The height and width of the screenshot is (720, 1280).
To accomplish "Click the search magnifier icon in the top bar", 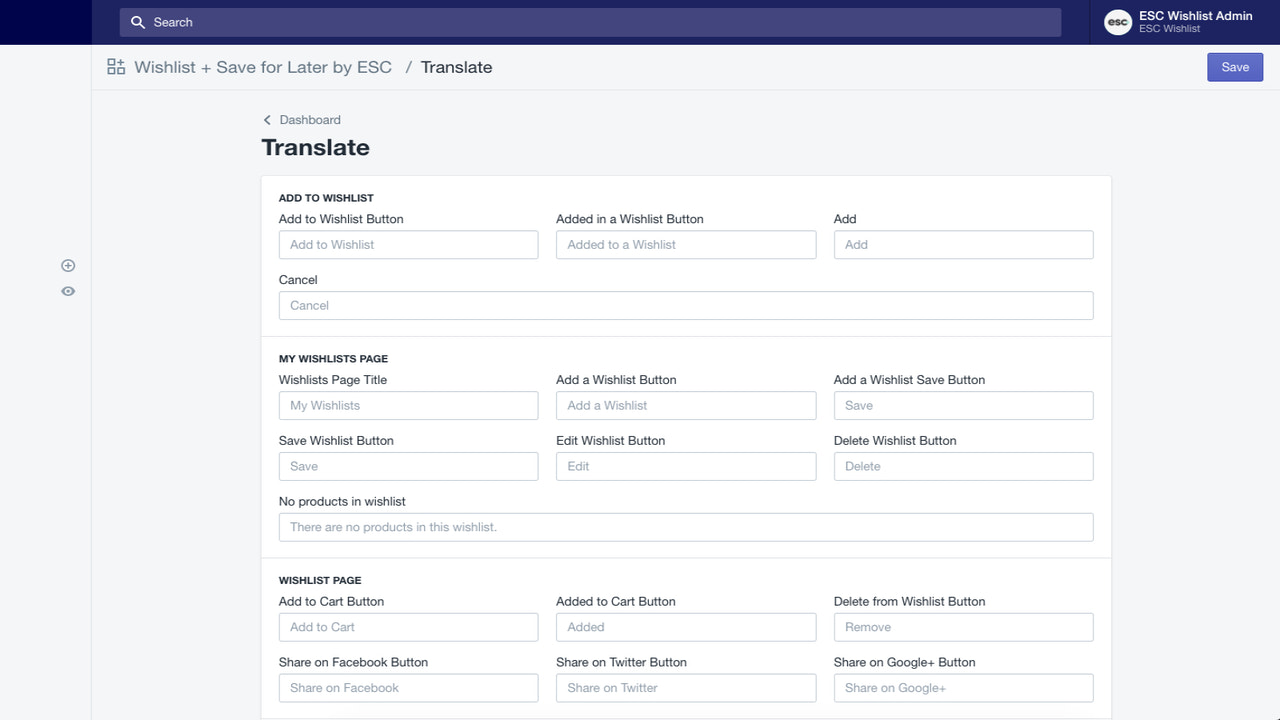I will [137, 21].
